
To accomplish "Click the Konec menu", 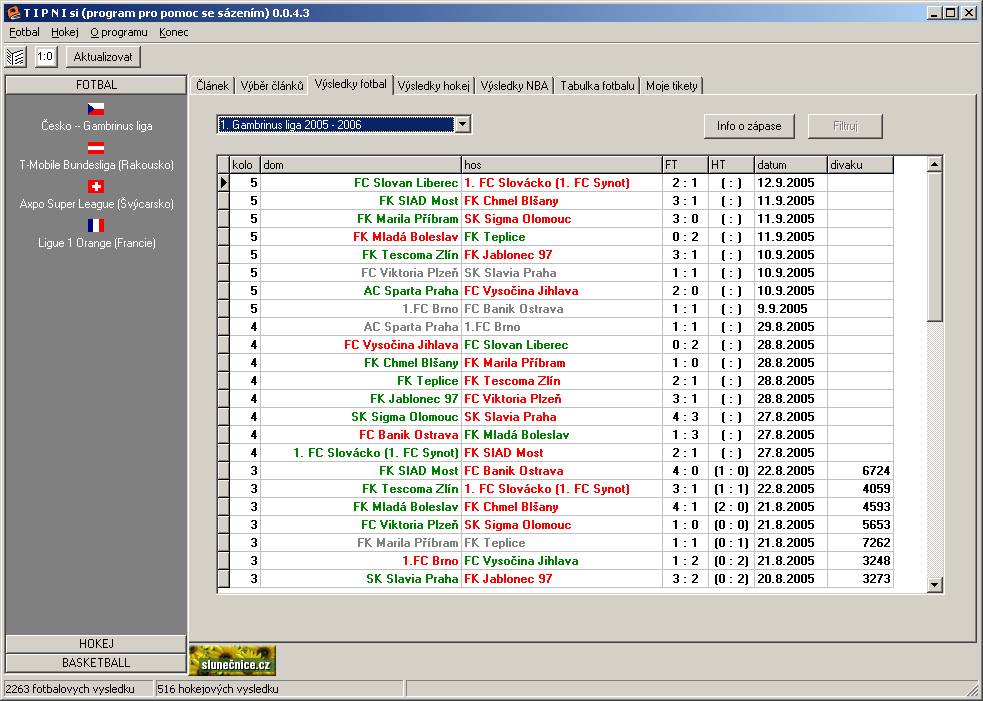I will 174,32.
